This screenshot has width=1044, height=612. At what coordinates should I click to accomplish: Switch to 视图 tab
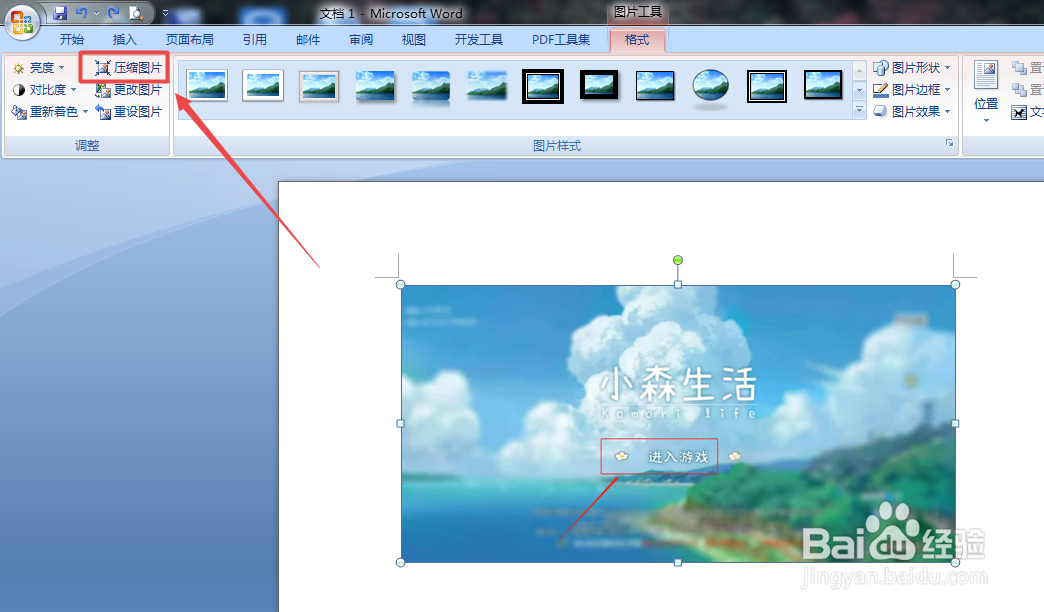[413, 40]
